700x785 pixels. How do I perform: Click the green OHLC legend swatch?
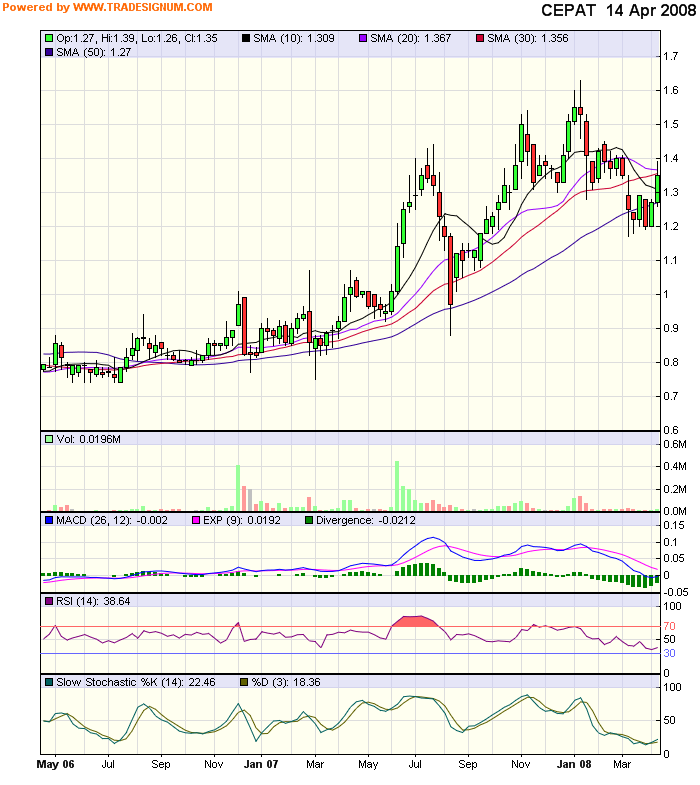pos(49,38)
